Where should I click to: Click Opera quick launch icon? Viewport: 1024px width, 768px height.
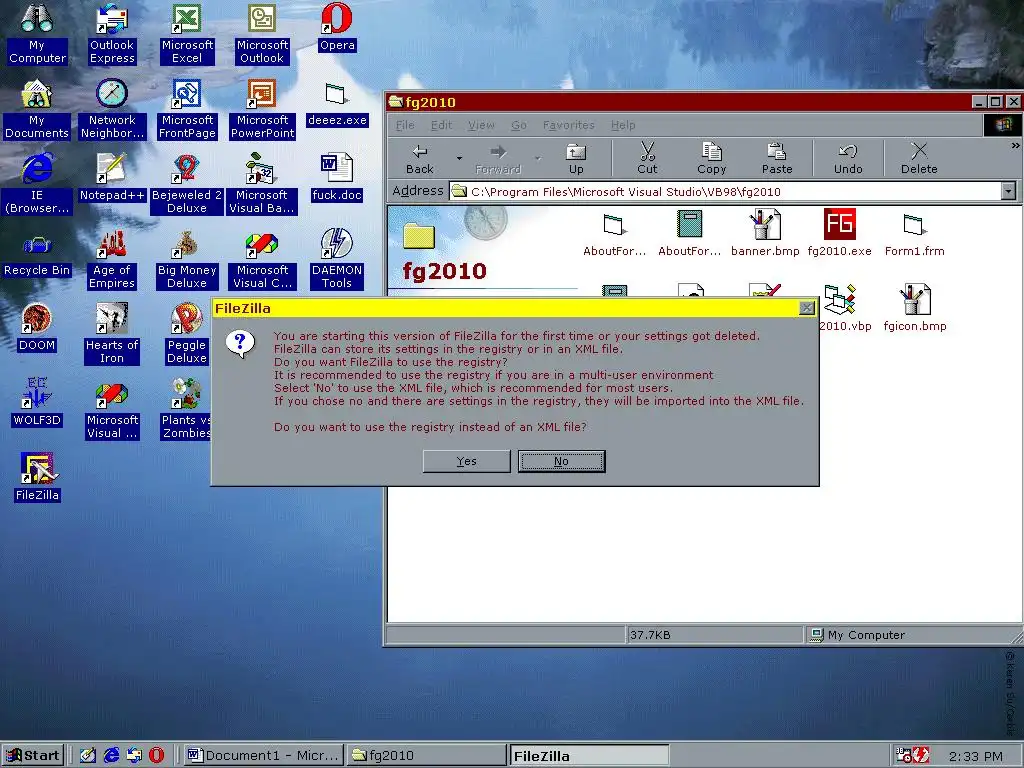point(156,756)
